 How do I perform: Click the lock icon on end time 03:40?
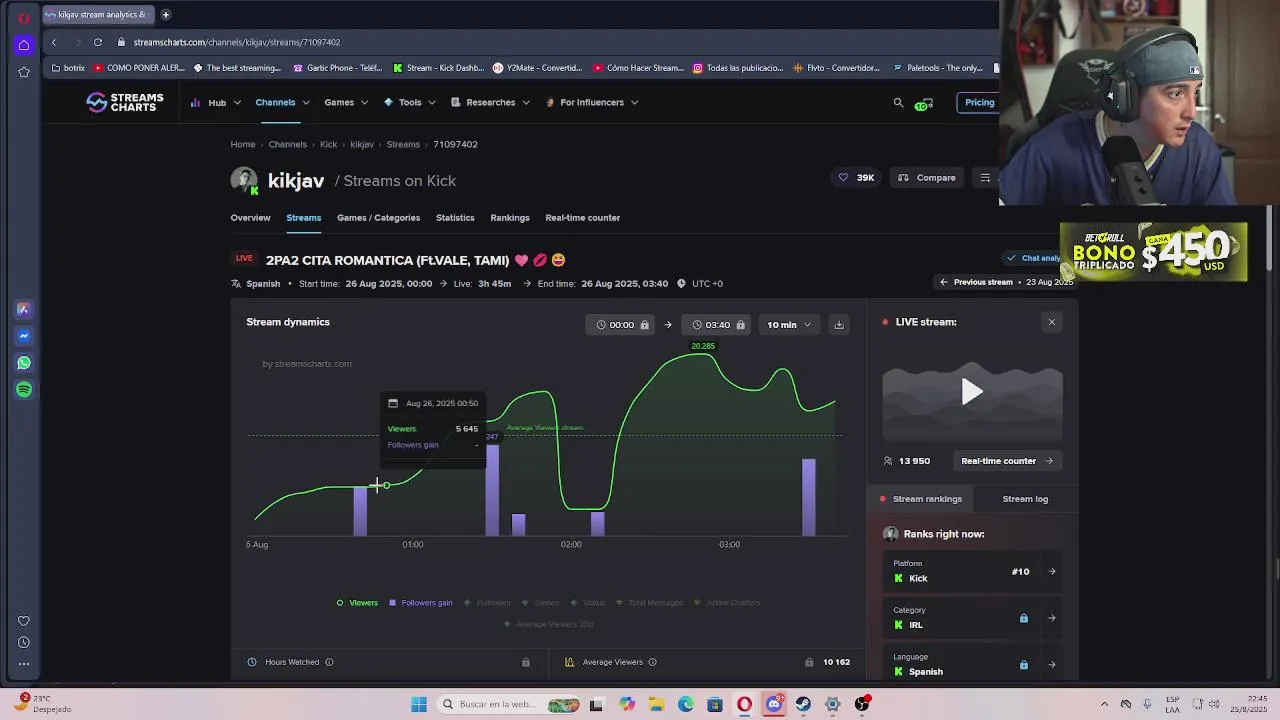[x=740, y=325]
